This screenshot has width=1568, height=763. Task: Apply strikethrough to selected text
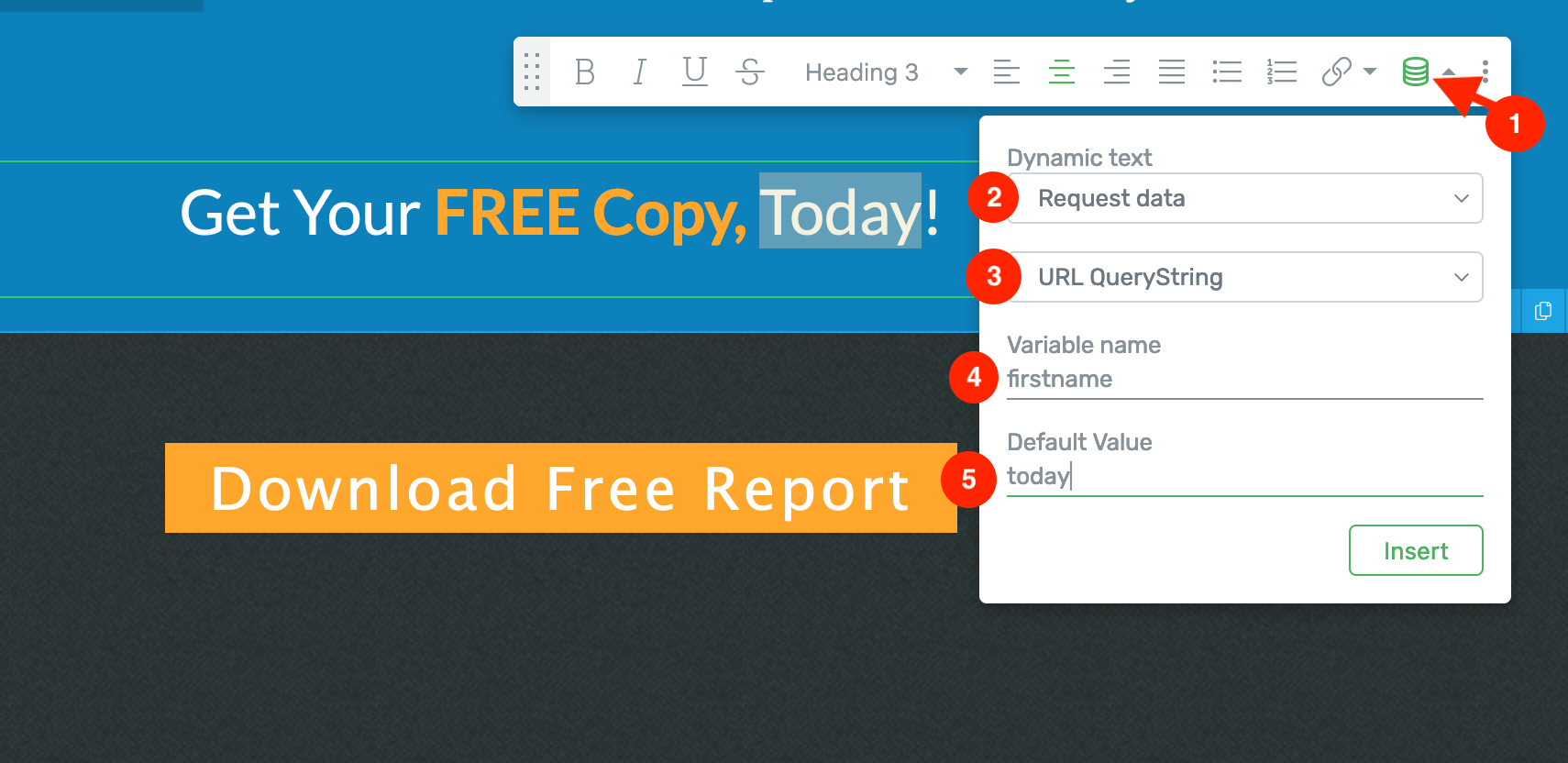750,72
